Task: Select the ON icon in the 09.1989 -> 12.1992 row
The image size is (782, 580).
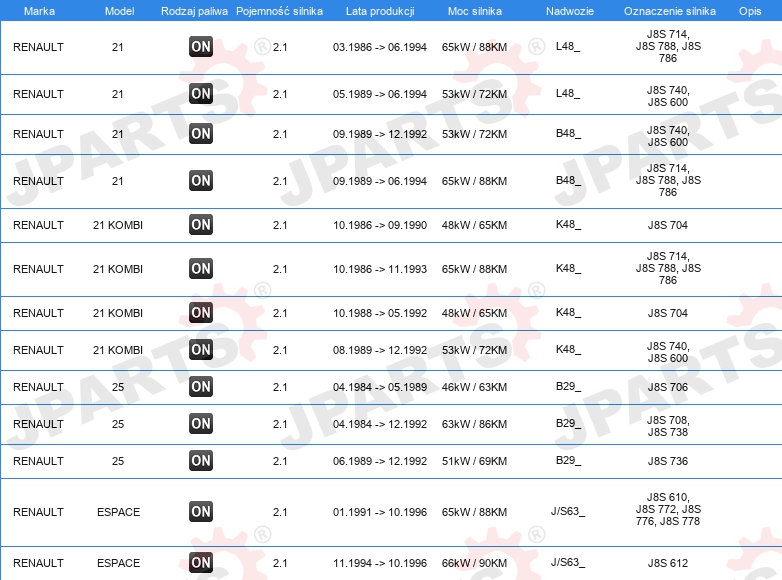Action: [201, 134]
